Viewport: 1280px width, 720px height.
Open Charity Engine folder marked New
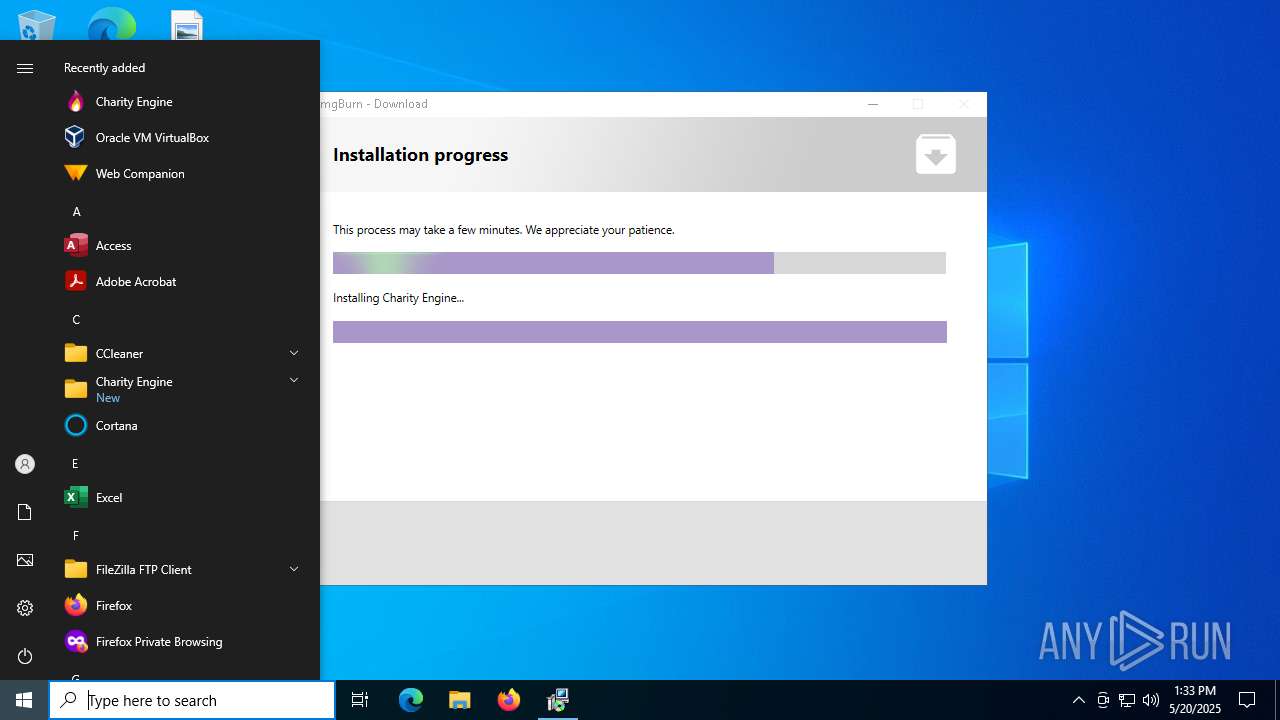182,390
